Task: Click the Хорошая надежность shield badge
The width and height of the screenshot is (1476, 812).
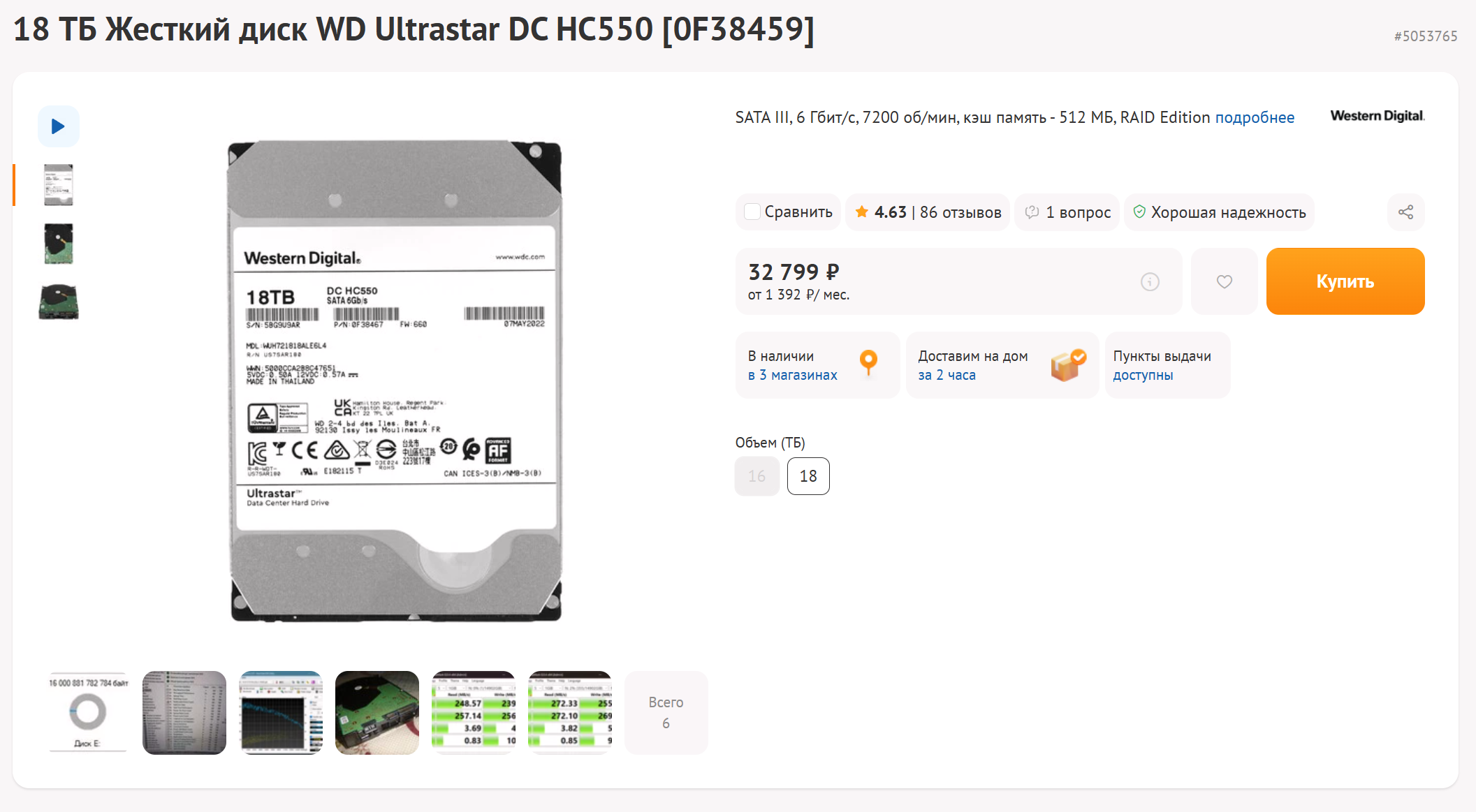Action: pos(1219,212)
